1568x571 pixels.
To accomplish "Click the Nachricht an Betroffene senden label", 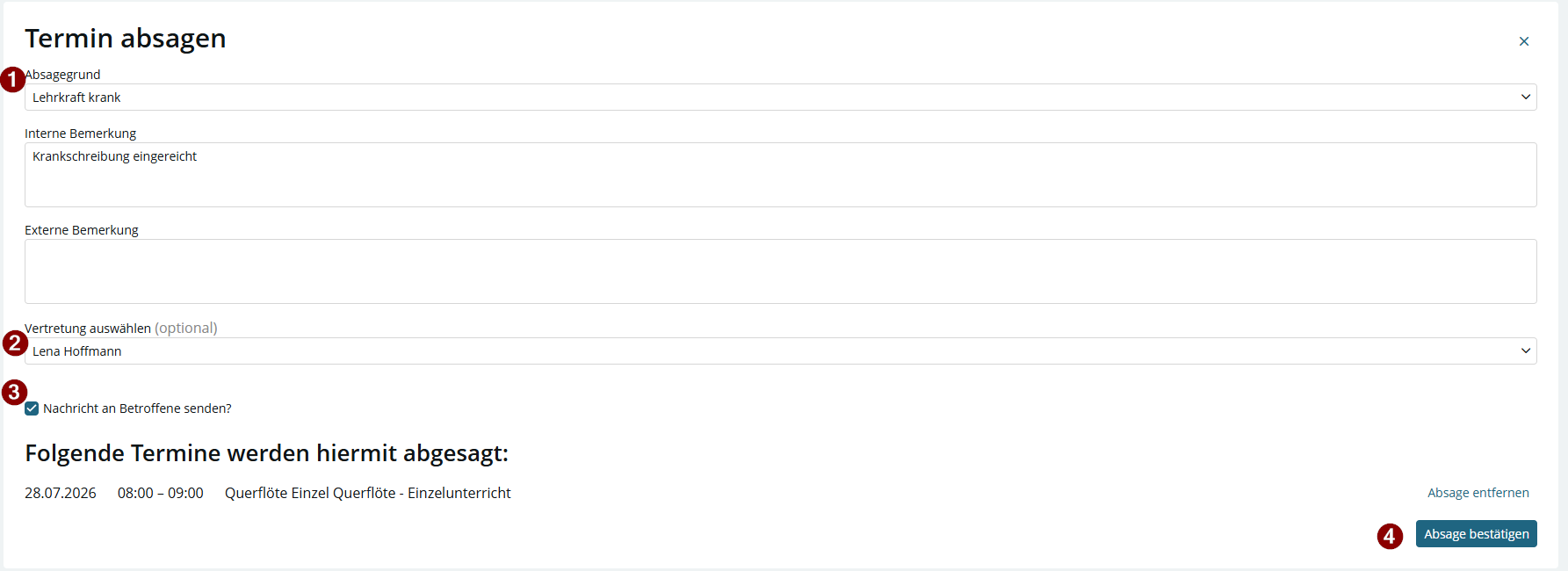I will tap(137, 408).
